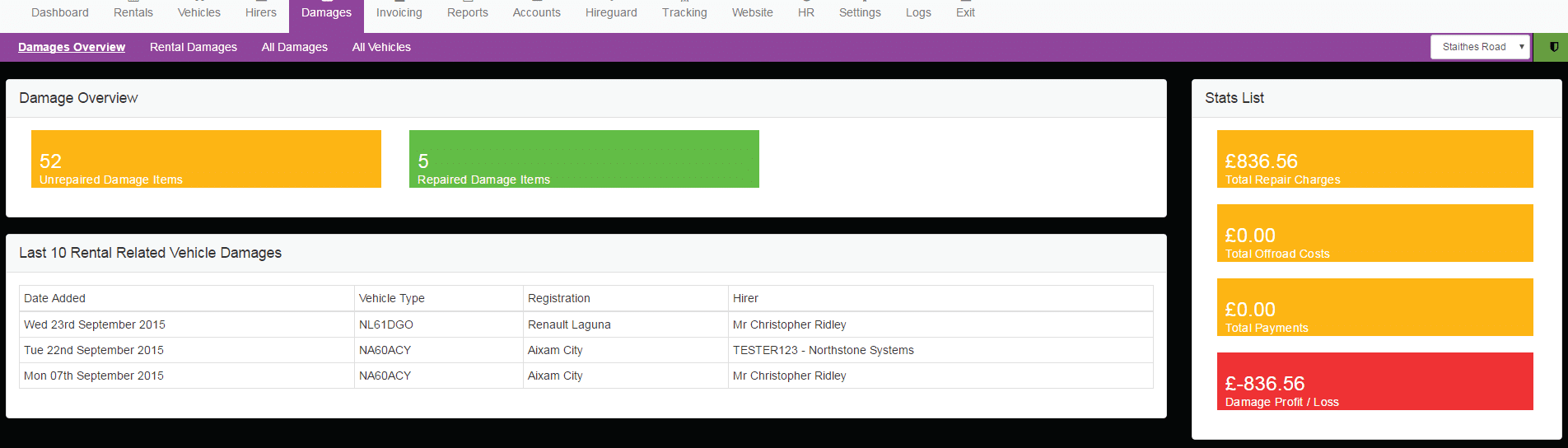Navigate to Tracking
The image size is (1568, 448).
click(684, 12)
